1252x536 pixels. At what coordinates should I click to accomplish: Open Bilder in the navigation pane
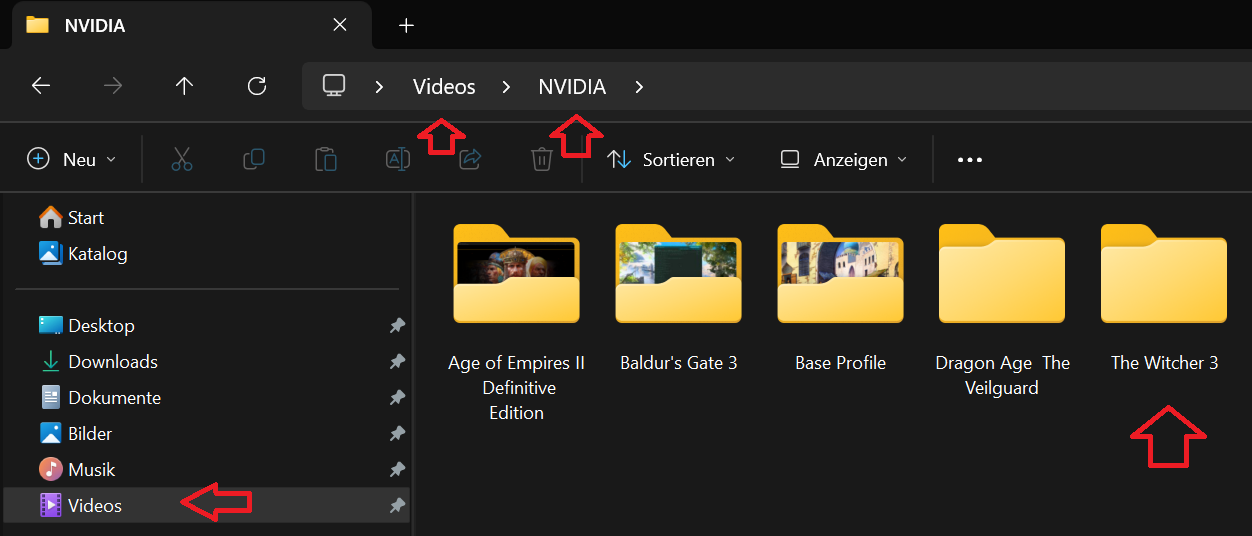[x=90, y=433]
